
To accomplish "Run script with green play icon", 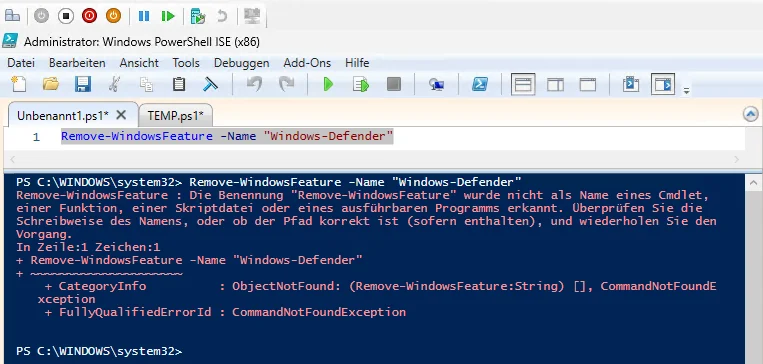I will (328, 84).
